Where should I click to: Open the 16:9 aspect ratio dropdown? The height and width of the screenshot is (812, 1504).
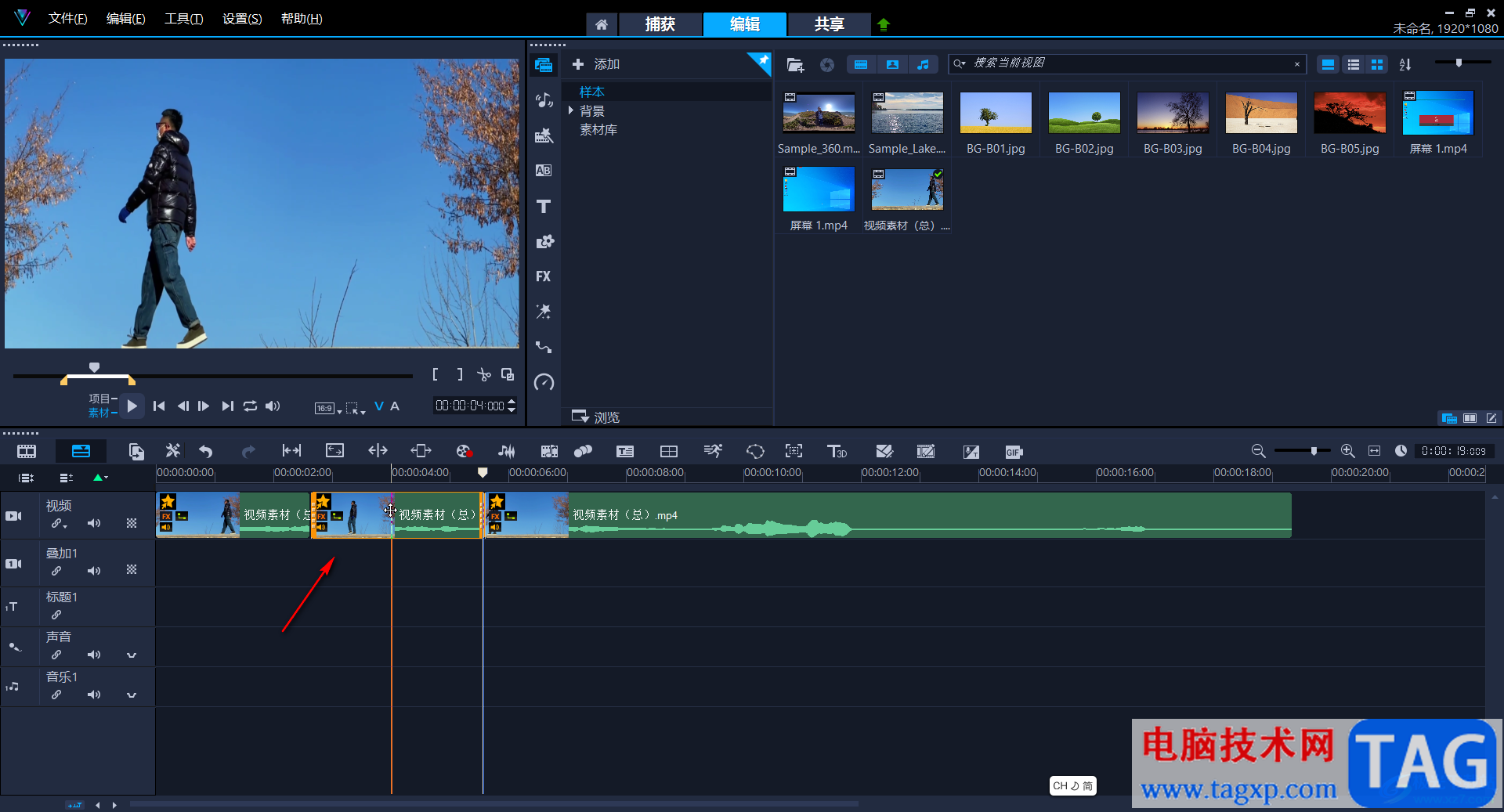pos(328,408)
